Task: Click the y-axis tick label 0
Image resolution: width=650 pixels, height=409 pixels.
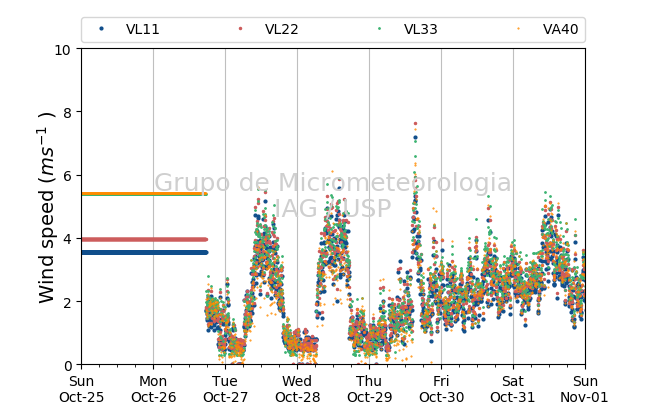Action: tap(68, 366)
